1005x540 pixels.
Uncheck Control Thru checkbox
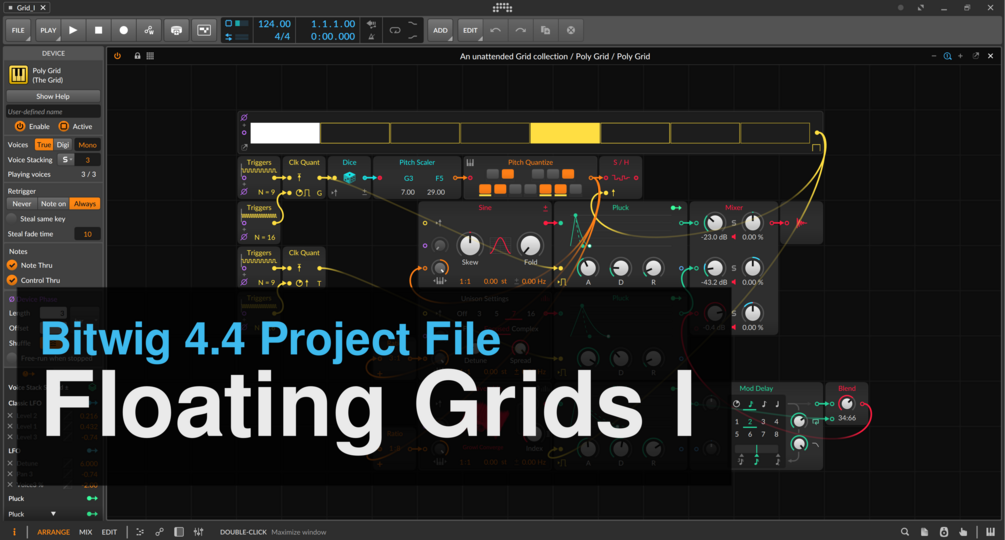point(12,280)
